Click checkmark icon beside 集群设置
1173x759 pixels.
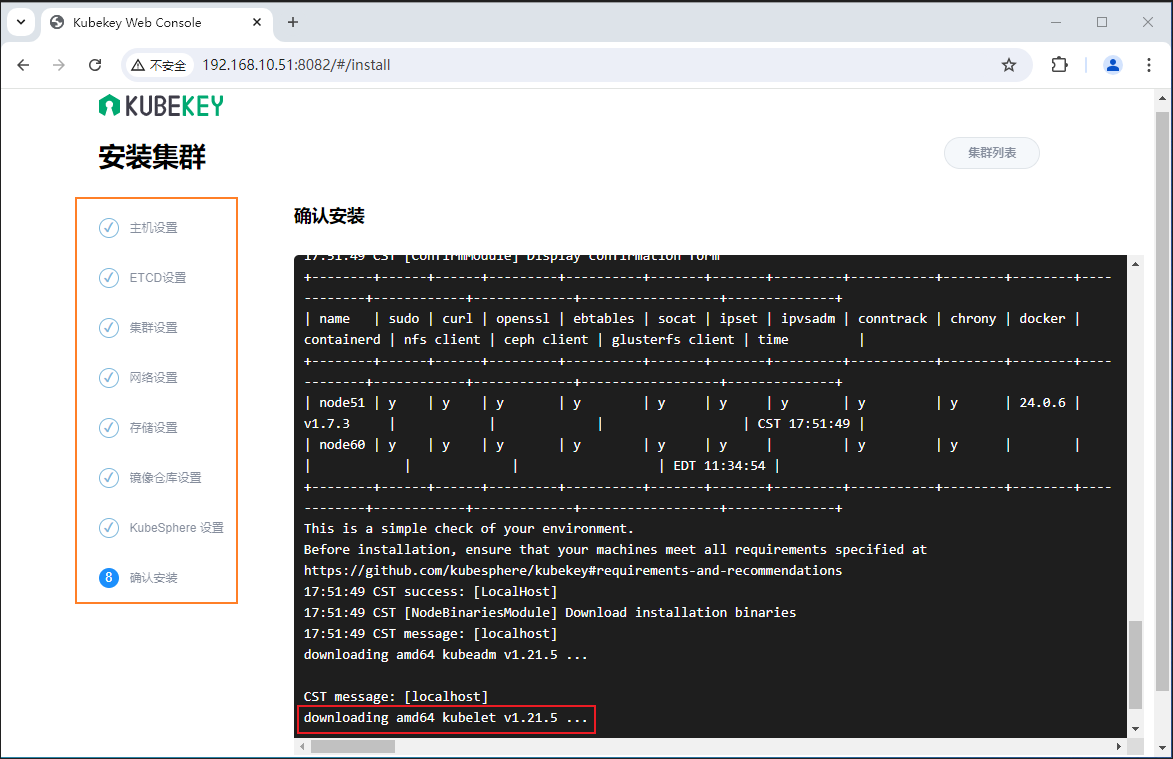[x=109, y=328]
